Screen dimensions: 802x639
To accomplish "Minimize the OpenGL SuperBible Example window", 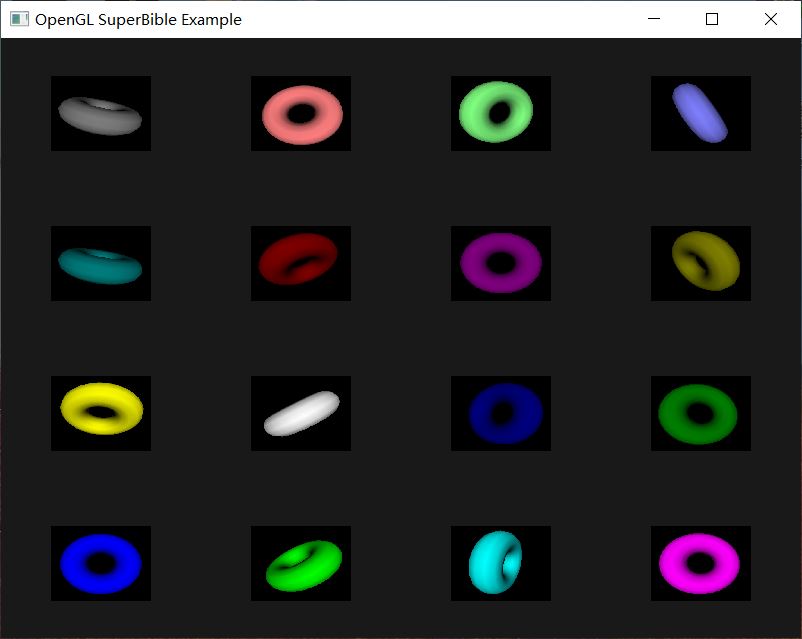I will click(654, 19).
